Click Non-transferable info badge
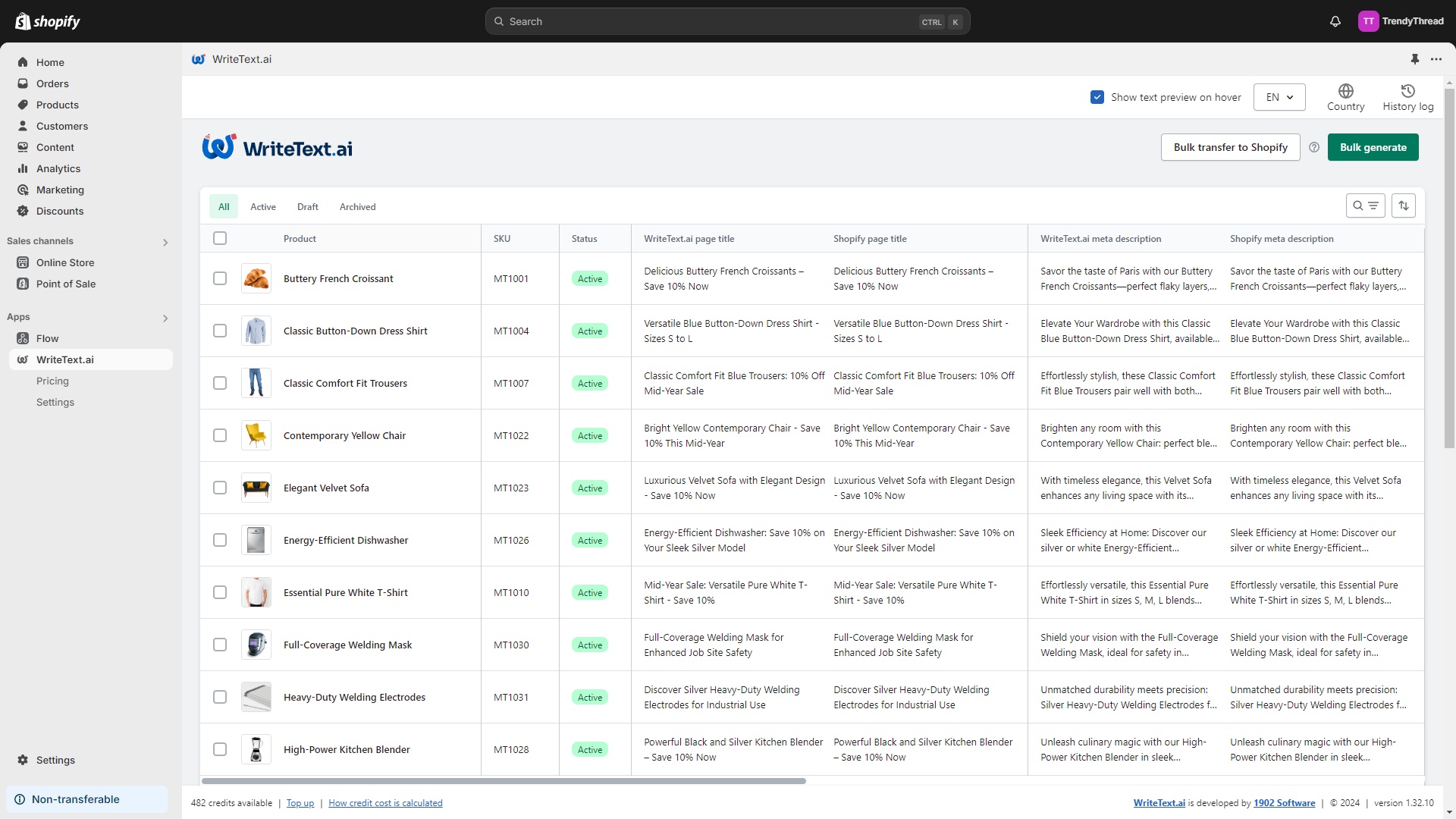Image resolution: width=1456 pixels, height=819 pixels. [86, 799]
